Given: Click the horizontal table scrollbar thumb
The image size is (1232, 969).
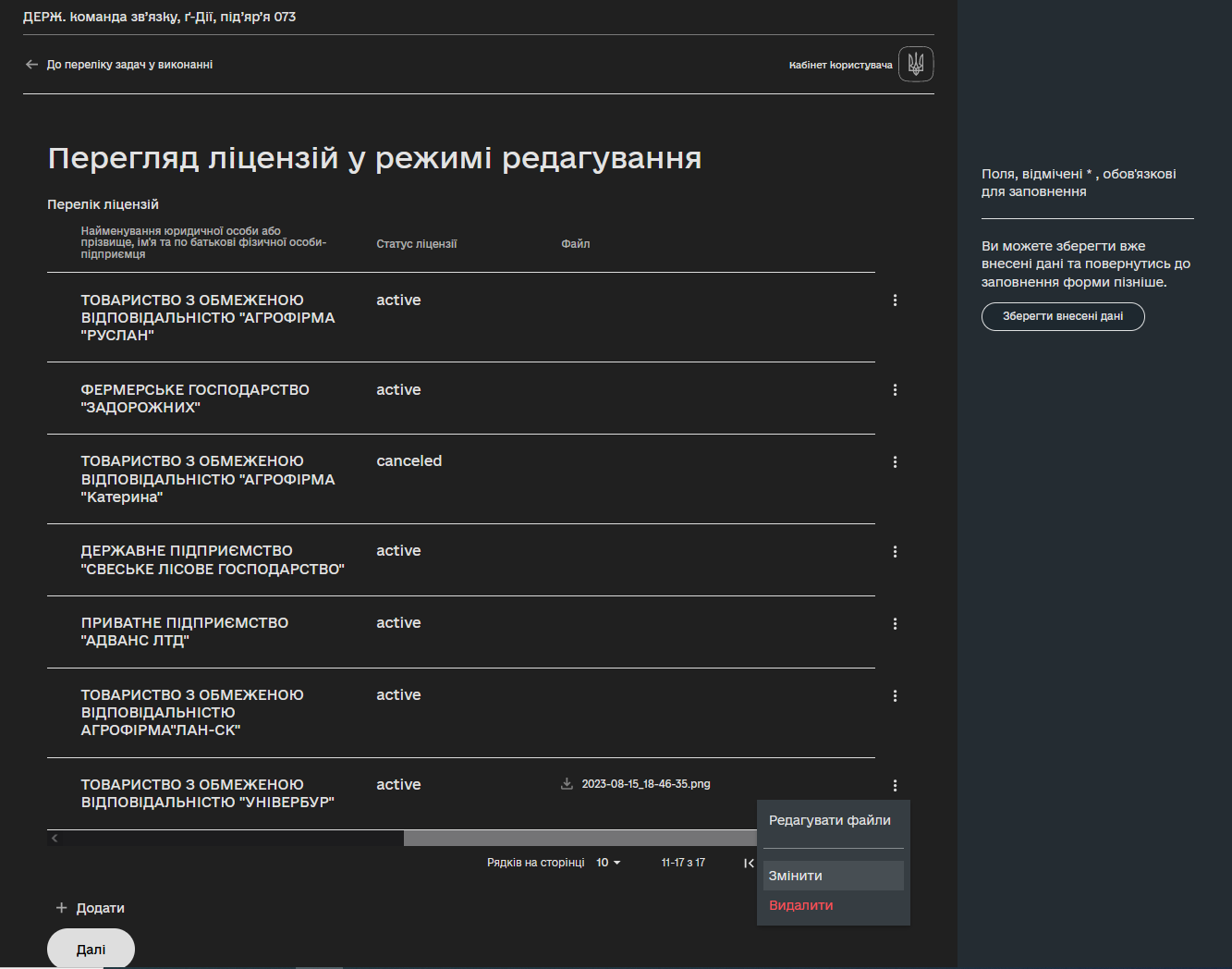Looking at the screenshot, I should pyautogui.click(x=580, y=838).
